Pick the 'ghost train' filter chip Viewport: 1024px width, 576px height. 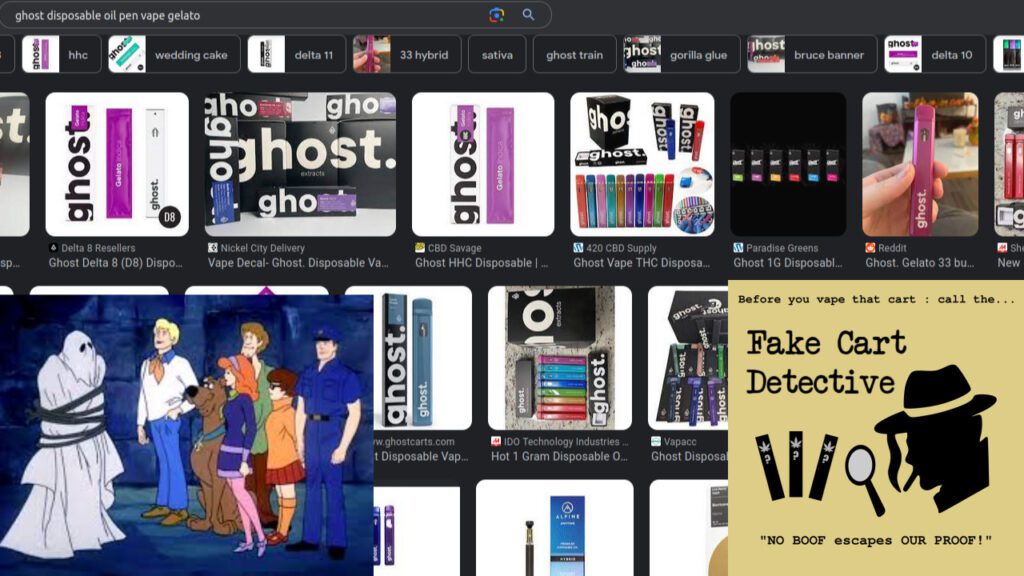pyautogui.click(x=574, y=55)
